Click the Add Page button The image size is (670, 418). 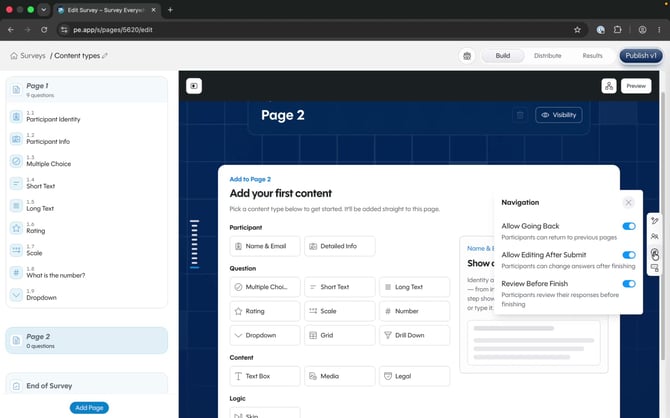click(89, 408)
